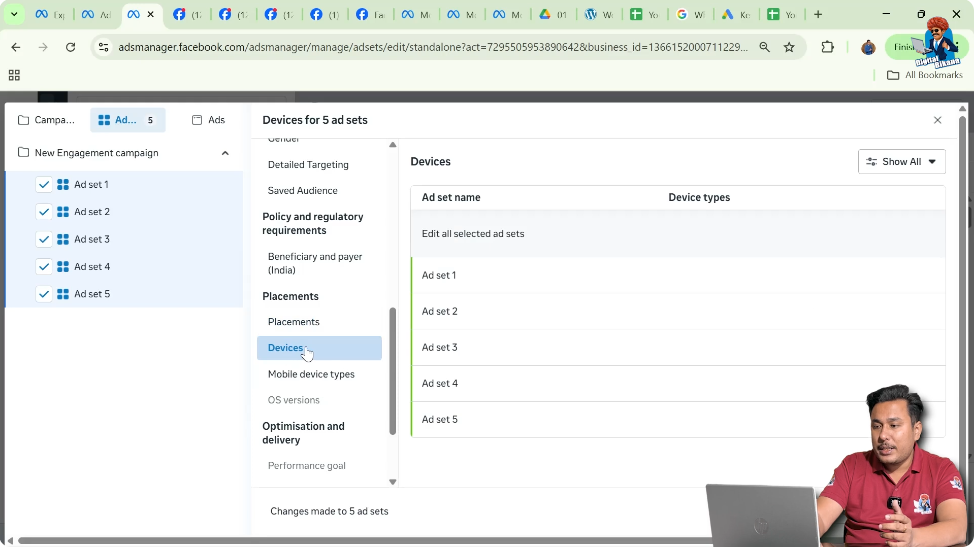Click Ad set 3 row in Devices table
This screenshot has width=975, height=548.
coord(678,348)
